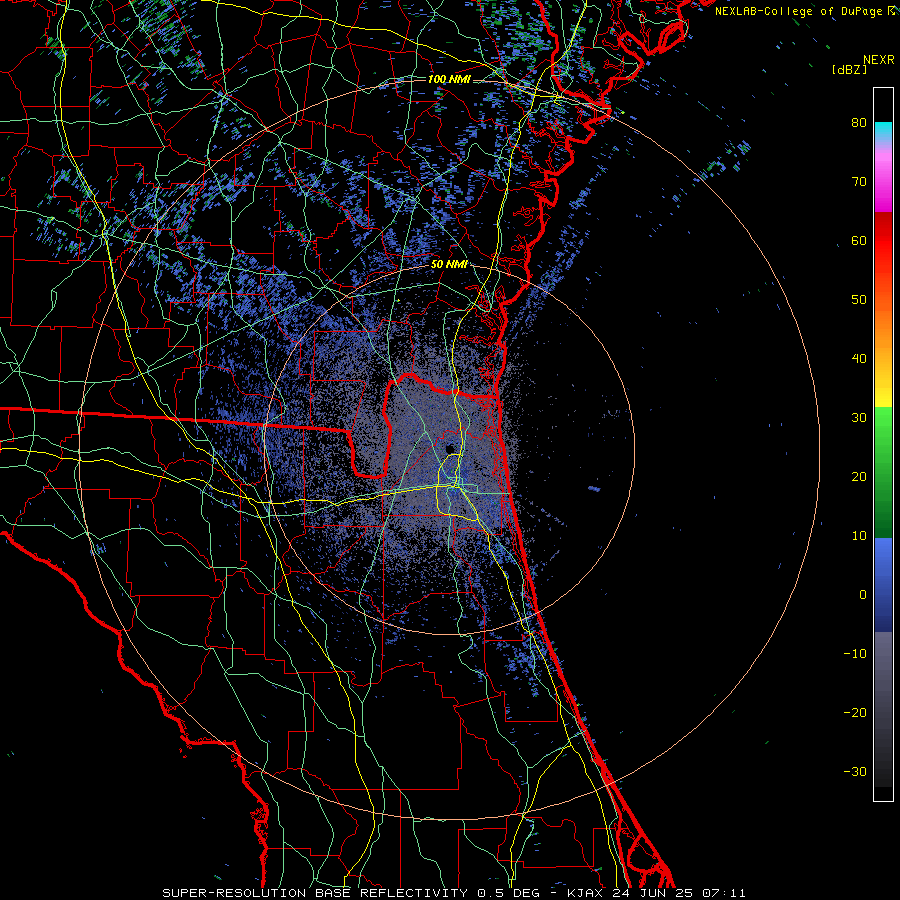
Task: Click the NEXR label above the scale
Action: pos(879,60)
